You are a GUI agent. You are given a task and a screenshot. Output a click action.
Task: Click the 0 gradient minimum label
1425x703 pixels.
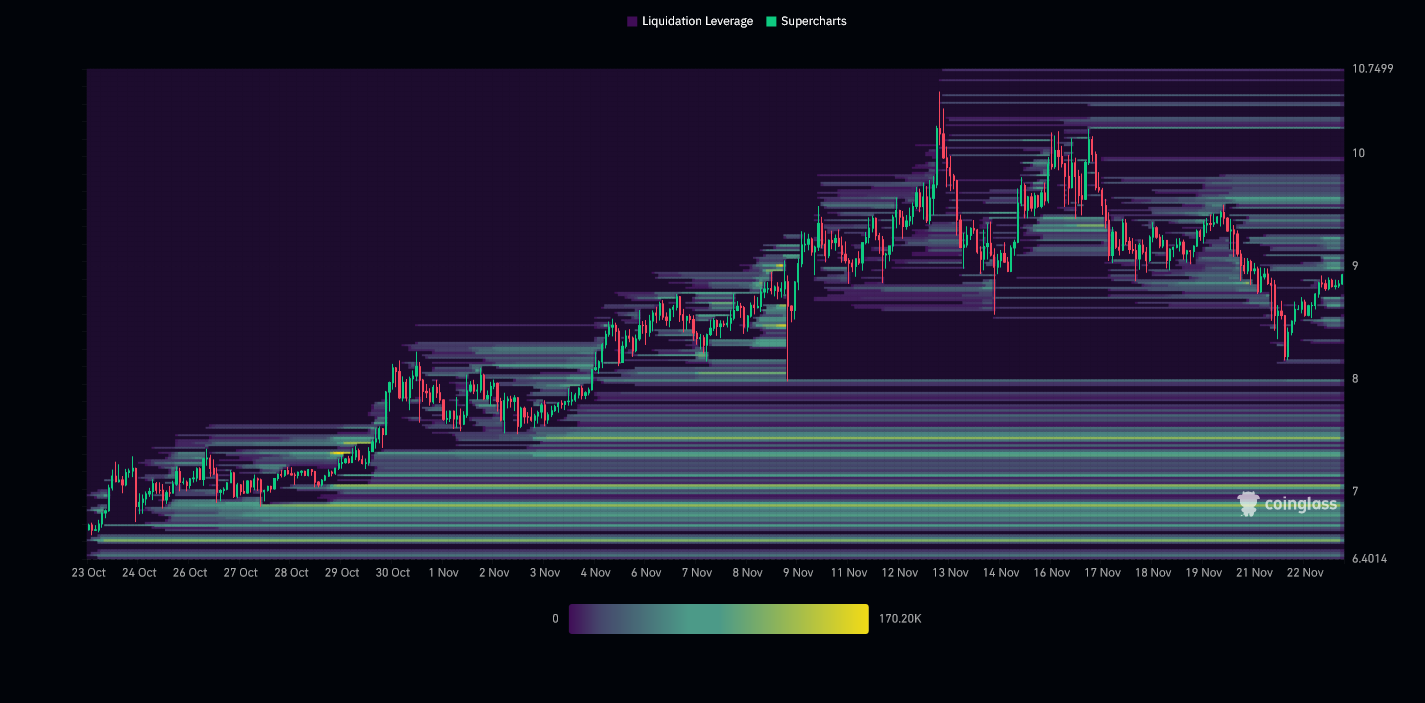tap(556, 618)
